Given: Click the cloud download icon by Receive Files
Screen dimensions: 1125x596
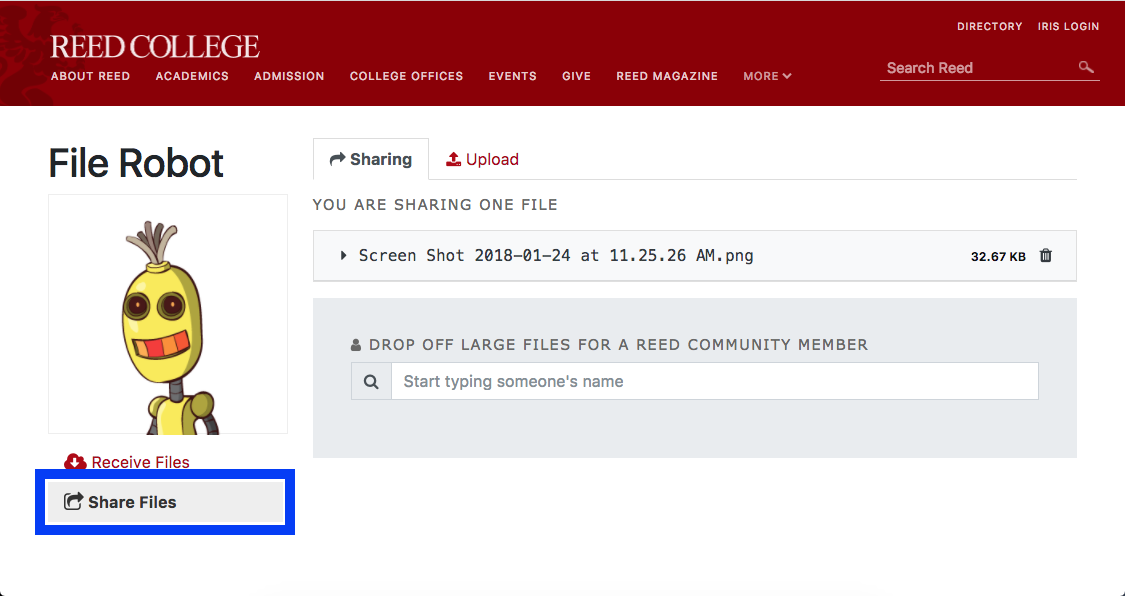Looking at the screenshot, I should click(75, 462).
